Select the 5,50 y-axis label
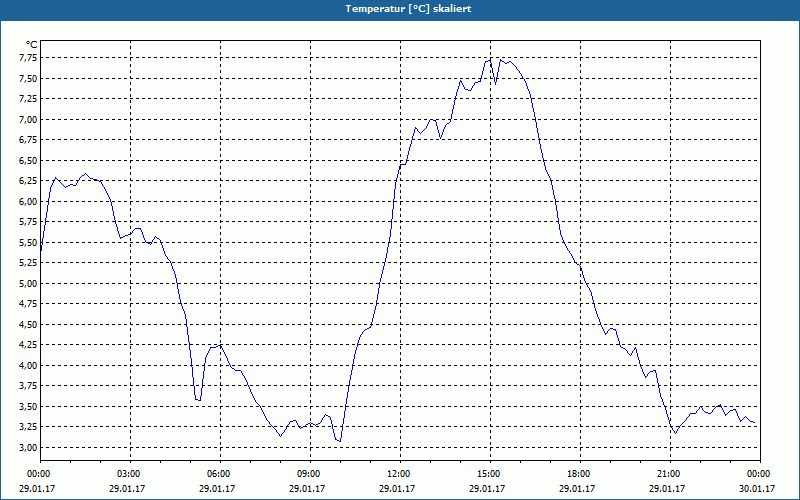 point(29,242)
